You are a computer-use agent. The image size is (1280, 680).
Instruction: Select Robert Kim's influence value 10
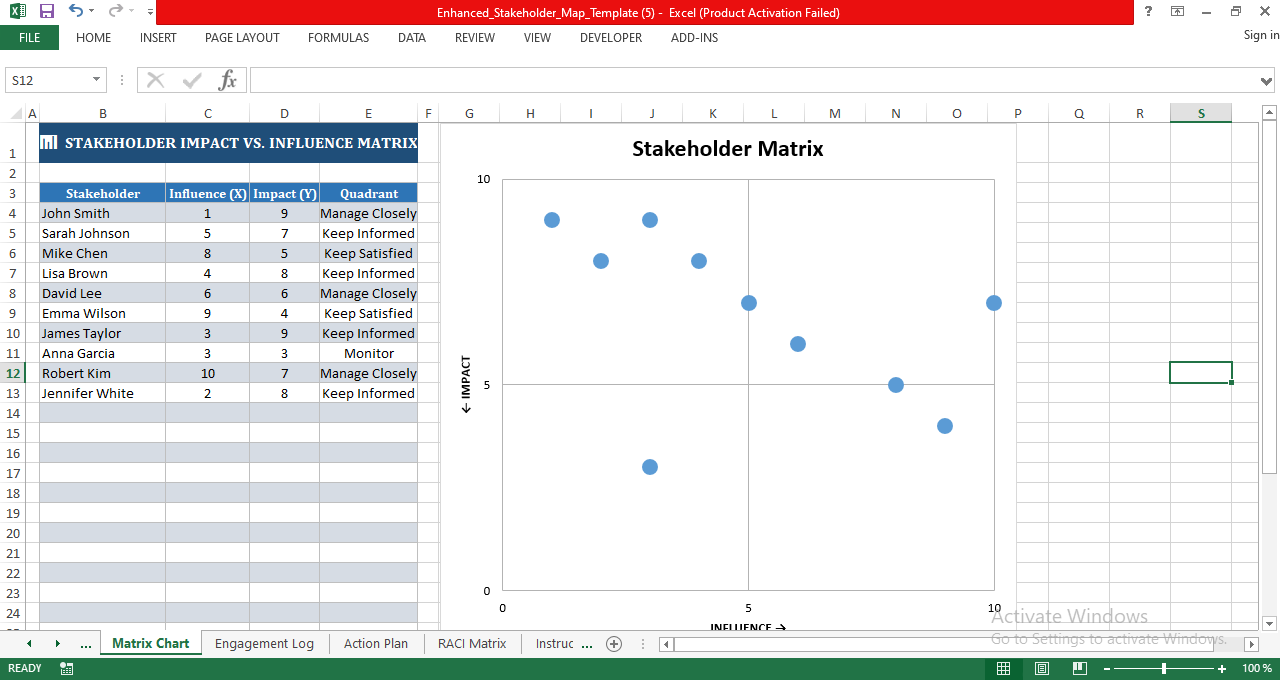click(x=207, y=373)
